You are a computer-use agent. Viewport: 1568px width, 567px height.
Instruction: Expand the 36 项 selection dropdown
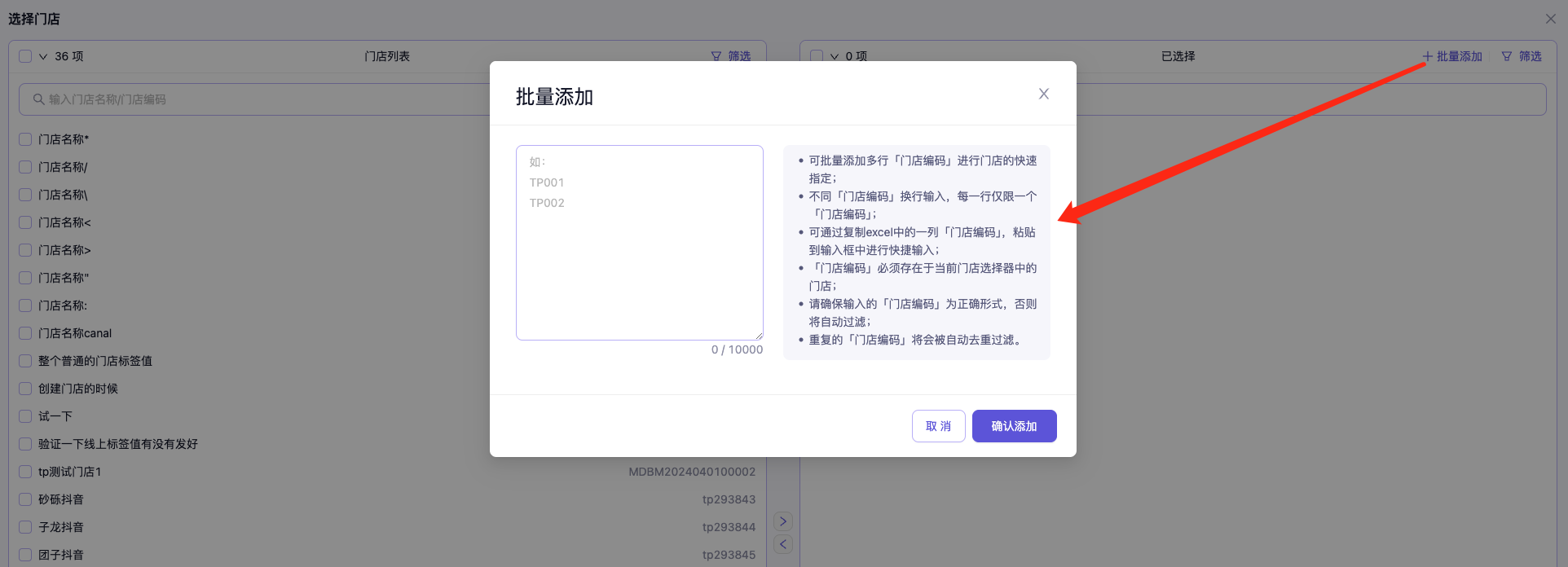(x=43, y=57)
